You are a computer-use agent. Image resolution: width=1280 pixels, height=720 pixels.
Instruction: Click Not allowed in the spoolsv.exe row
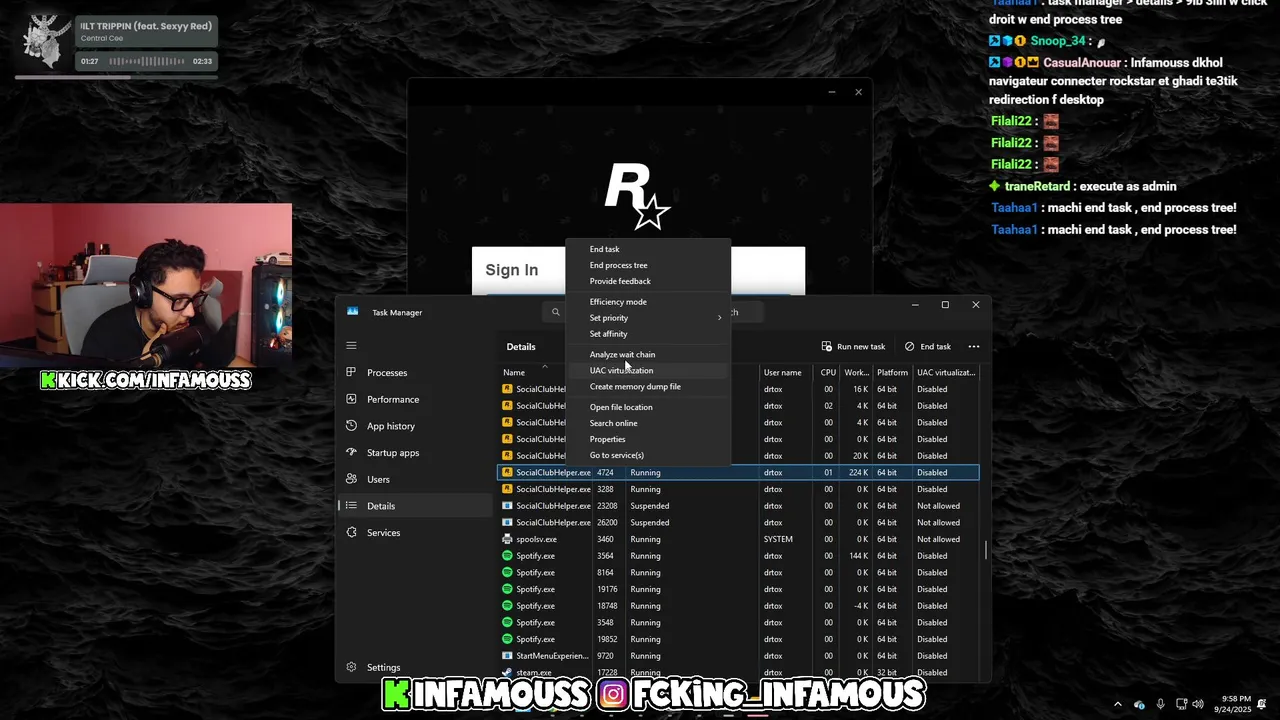[x=938, y=539]
